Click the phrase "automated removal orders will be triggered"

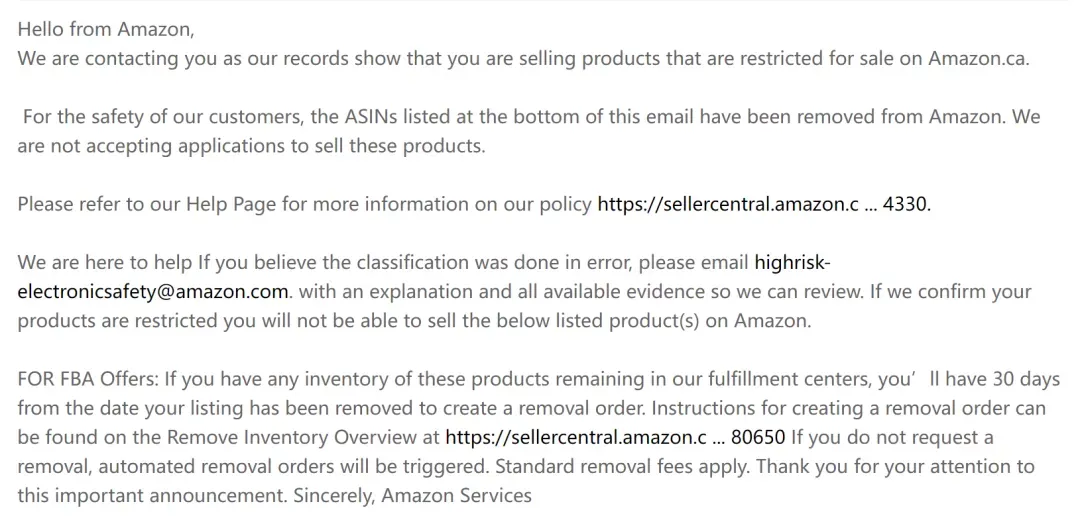pyautogui.click(x=293, y=466)
